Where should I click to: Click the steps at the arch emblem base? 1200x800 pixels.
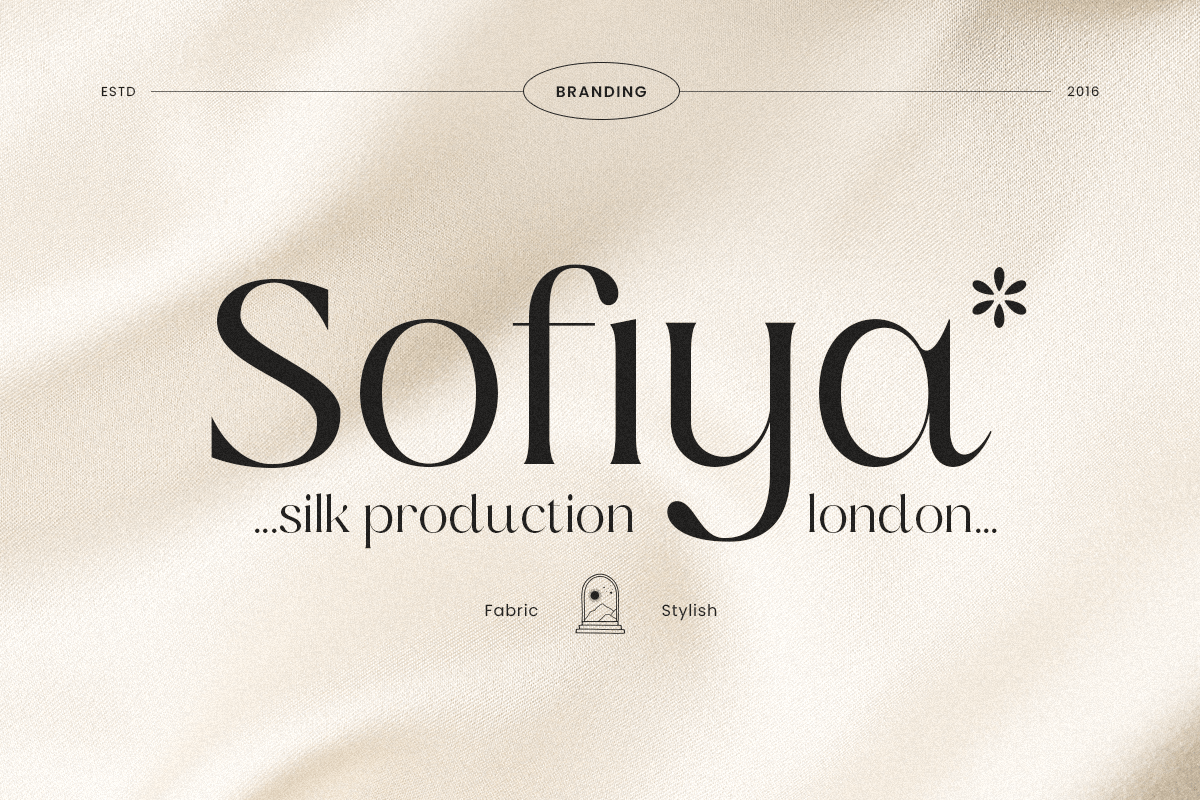(x=600, y=627)
